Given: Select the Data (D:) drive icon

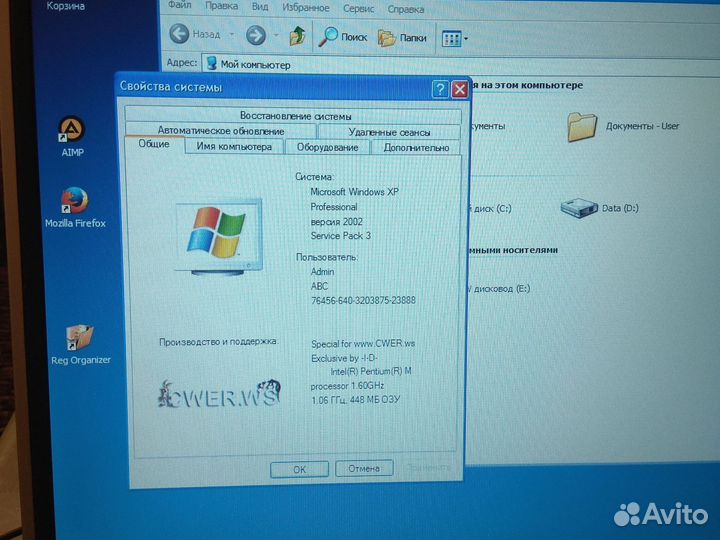Looking at the screenshot, I should [x=579, y=208].
